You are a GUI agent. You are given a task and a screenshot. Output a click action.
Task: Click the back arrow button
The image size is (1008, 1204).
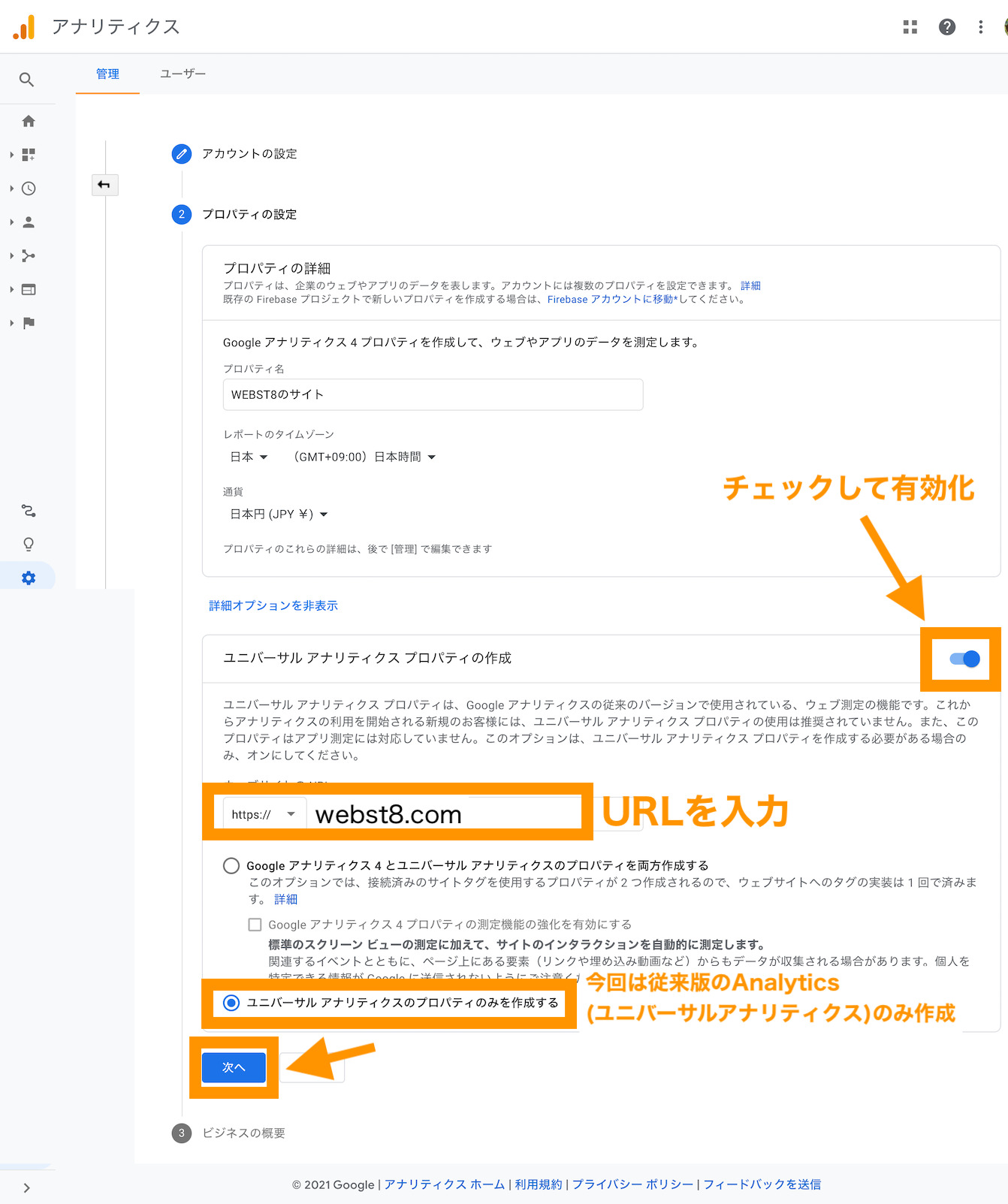[x=104, y=185]
